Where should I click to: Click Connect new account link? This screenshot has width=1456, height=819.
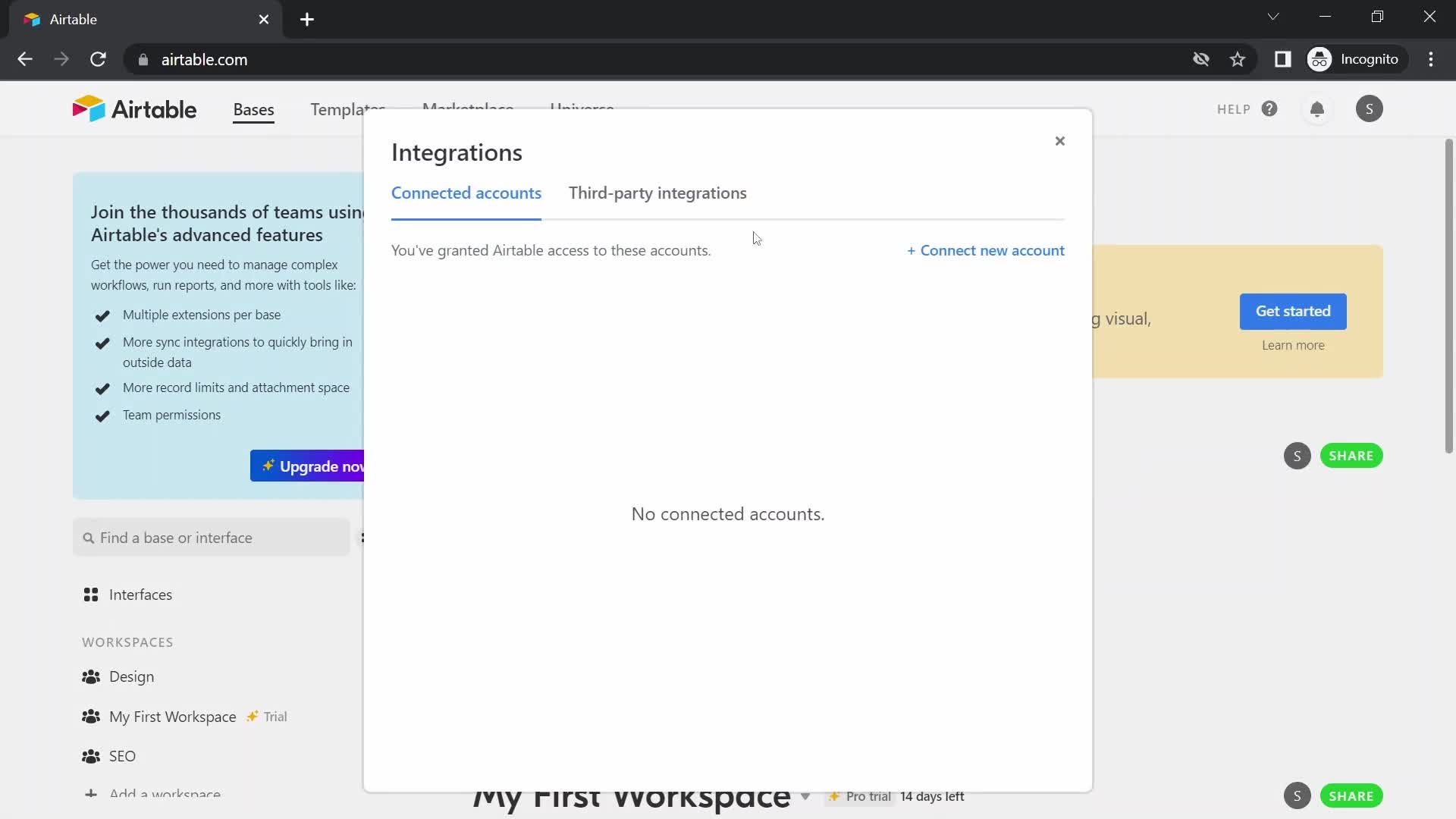pos(986,250)
